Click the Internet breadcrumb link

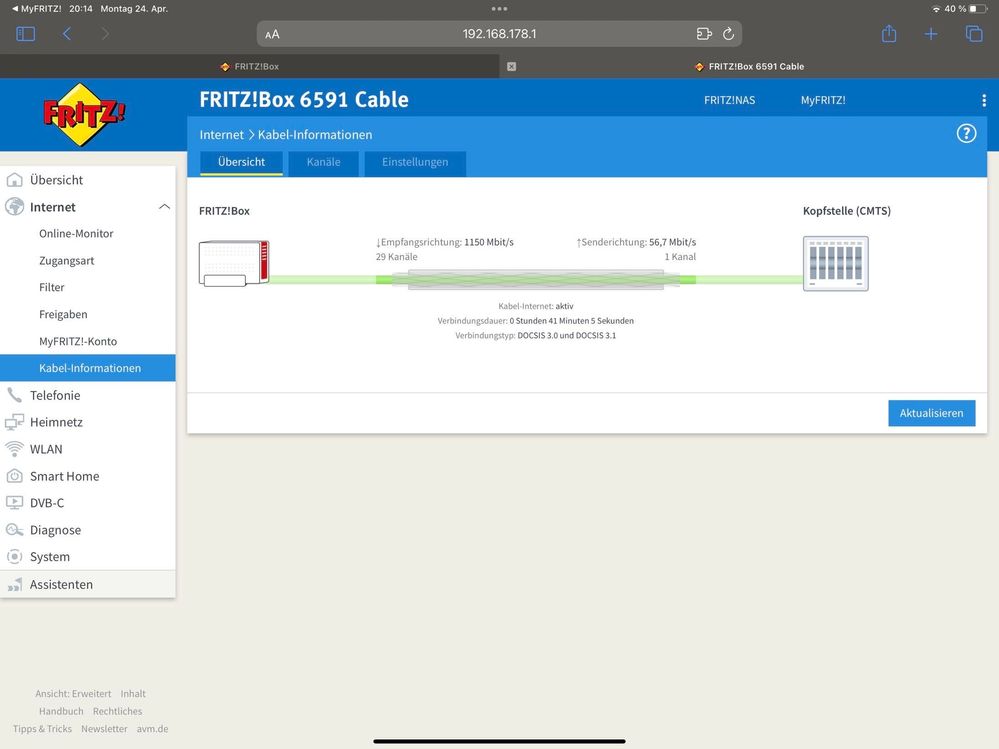(x=221, y=134)
